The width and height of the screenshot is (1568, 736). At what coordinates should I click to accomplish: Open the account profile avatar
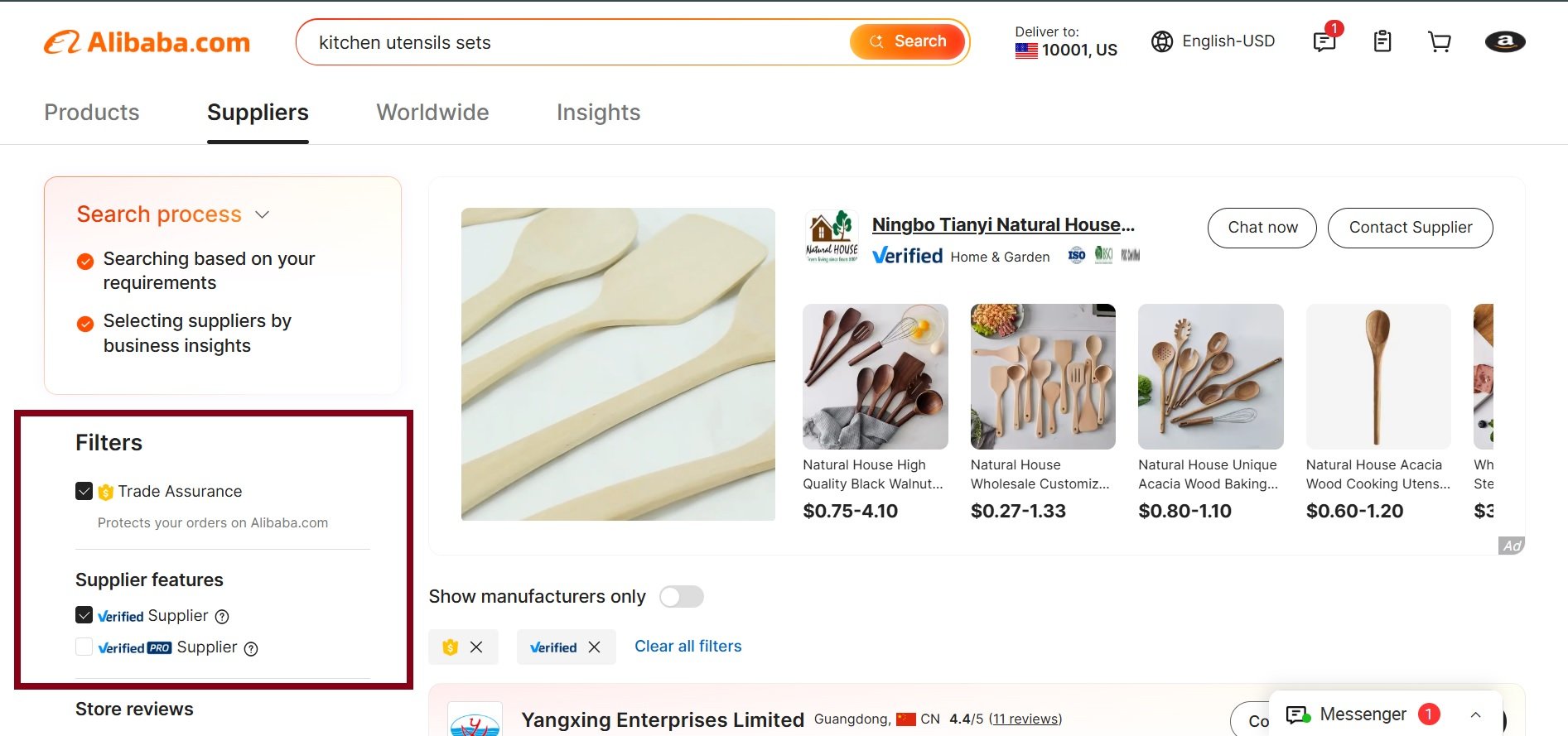coord(1505,41)
